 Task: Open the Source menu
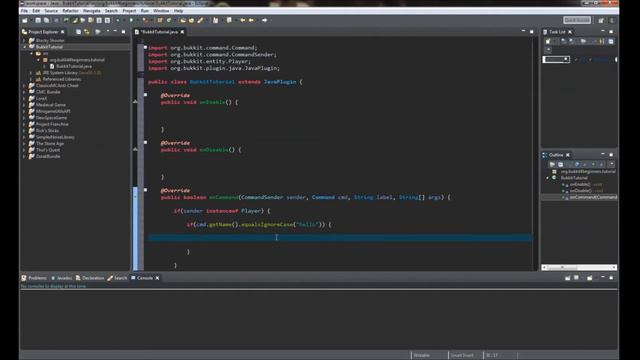click(51, 11)
